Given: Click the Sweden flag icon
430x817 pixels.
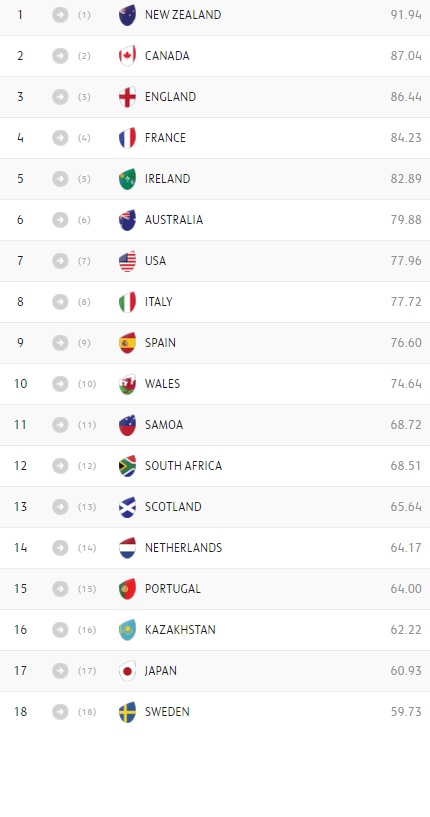Looking at the screenshot, I should [x=127, y=712].
